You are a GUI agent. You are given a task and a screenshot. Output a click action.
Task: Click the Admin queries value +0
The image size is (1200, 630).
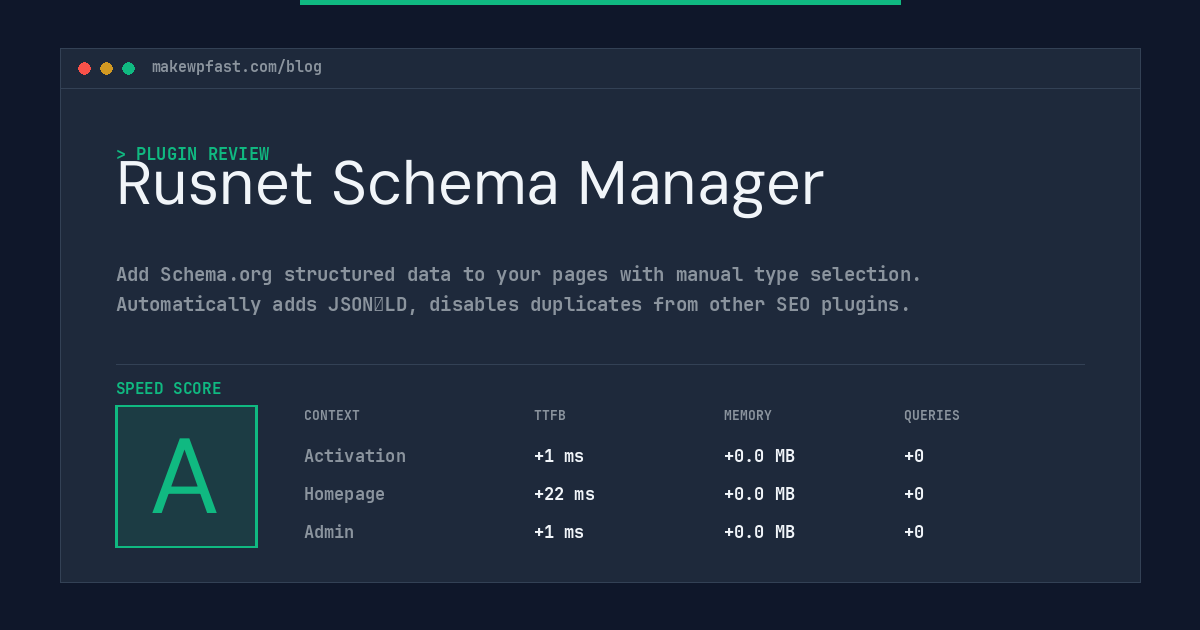pos(914,532)
